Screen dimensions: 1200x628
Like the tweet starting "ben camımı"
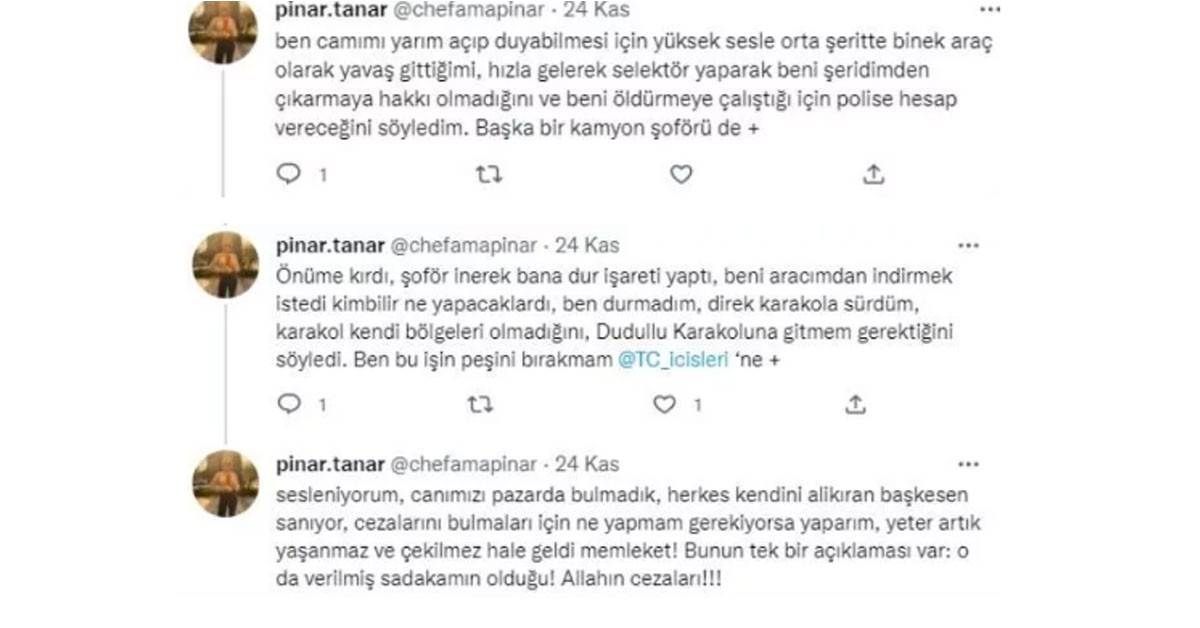[x=681, y=174]
